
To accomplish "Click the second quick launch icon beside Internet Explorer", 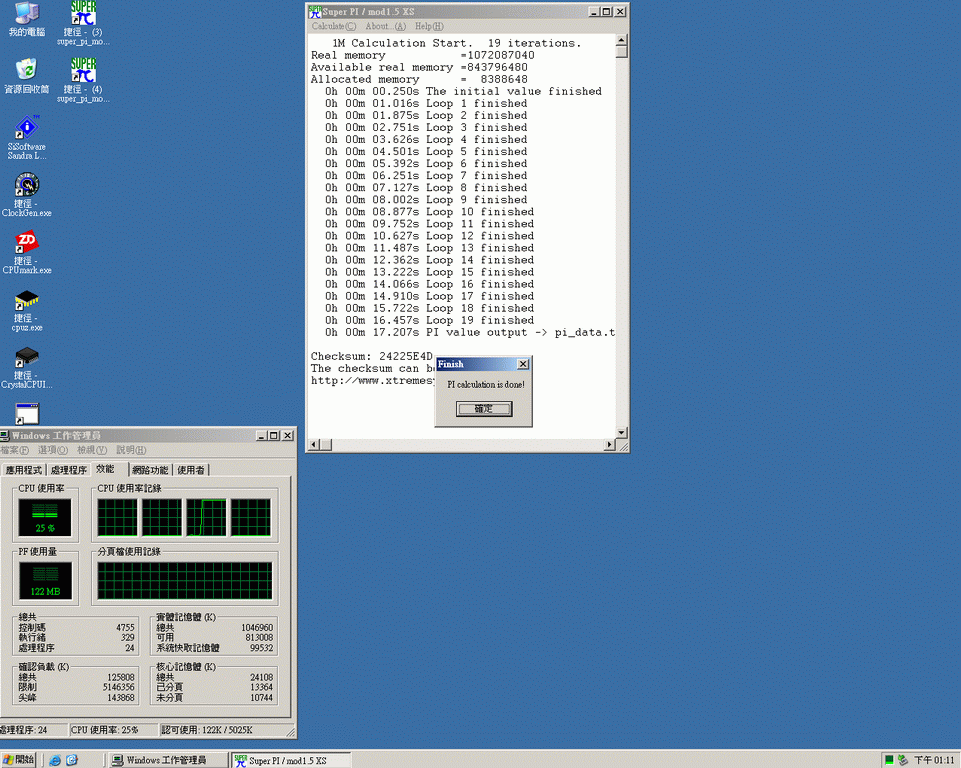I will (72, 760).
